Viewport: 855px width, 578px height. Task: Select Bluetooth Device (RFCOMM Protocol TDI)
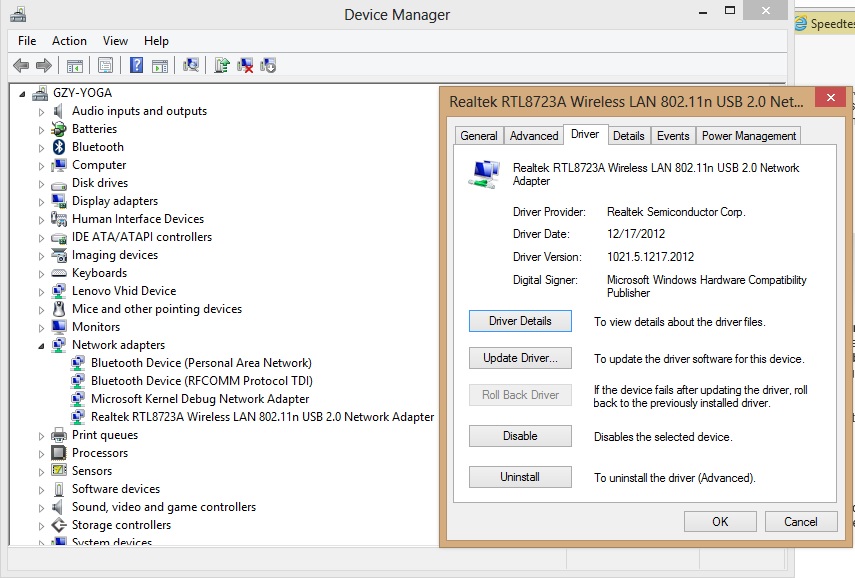pos(202,381)
